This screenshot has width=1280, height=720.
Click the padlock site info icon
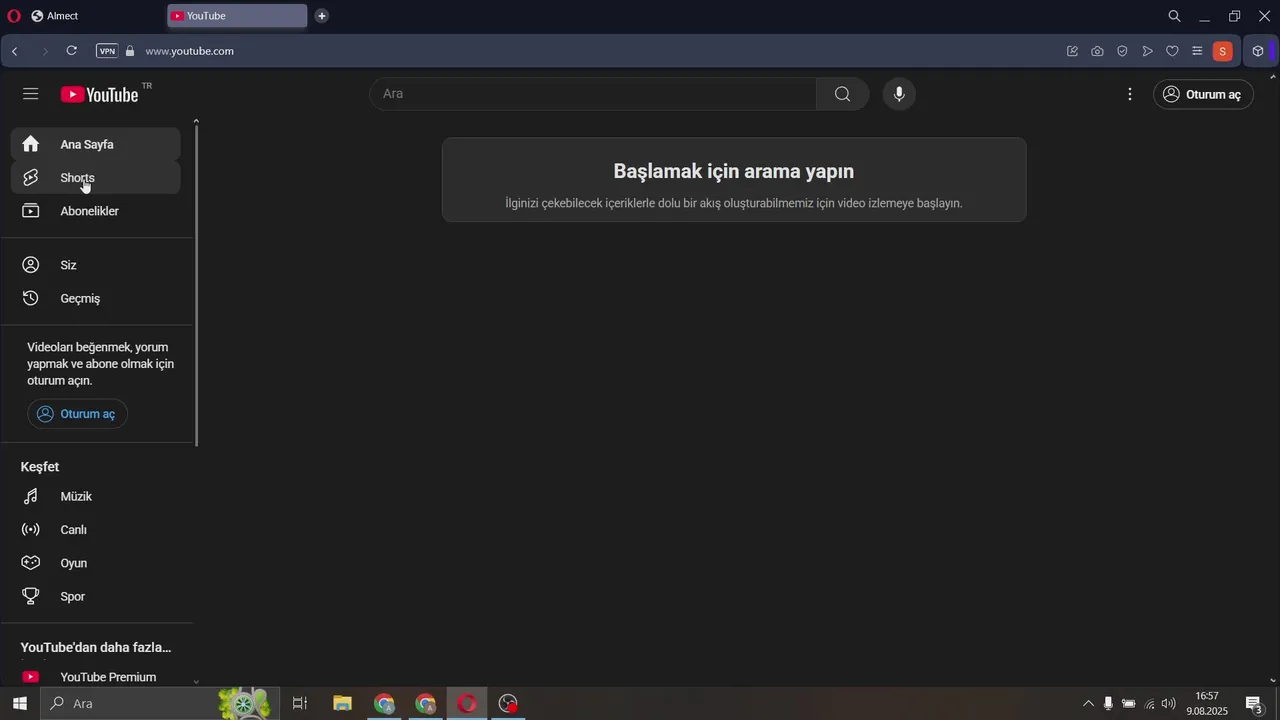click(x=130, y=51)
